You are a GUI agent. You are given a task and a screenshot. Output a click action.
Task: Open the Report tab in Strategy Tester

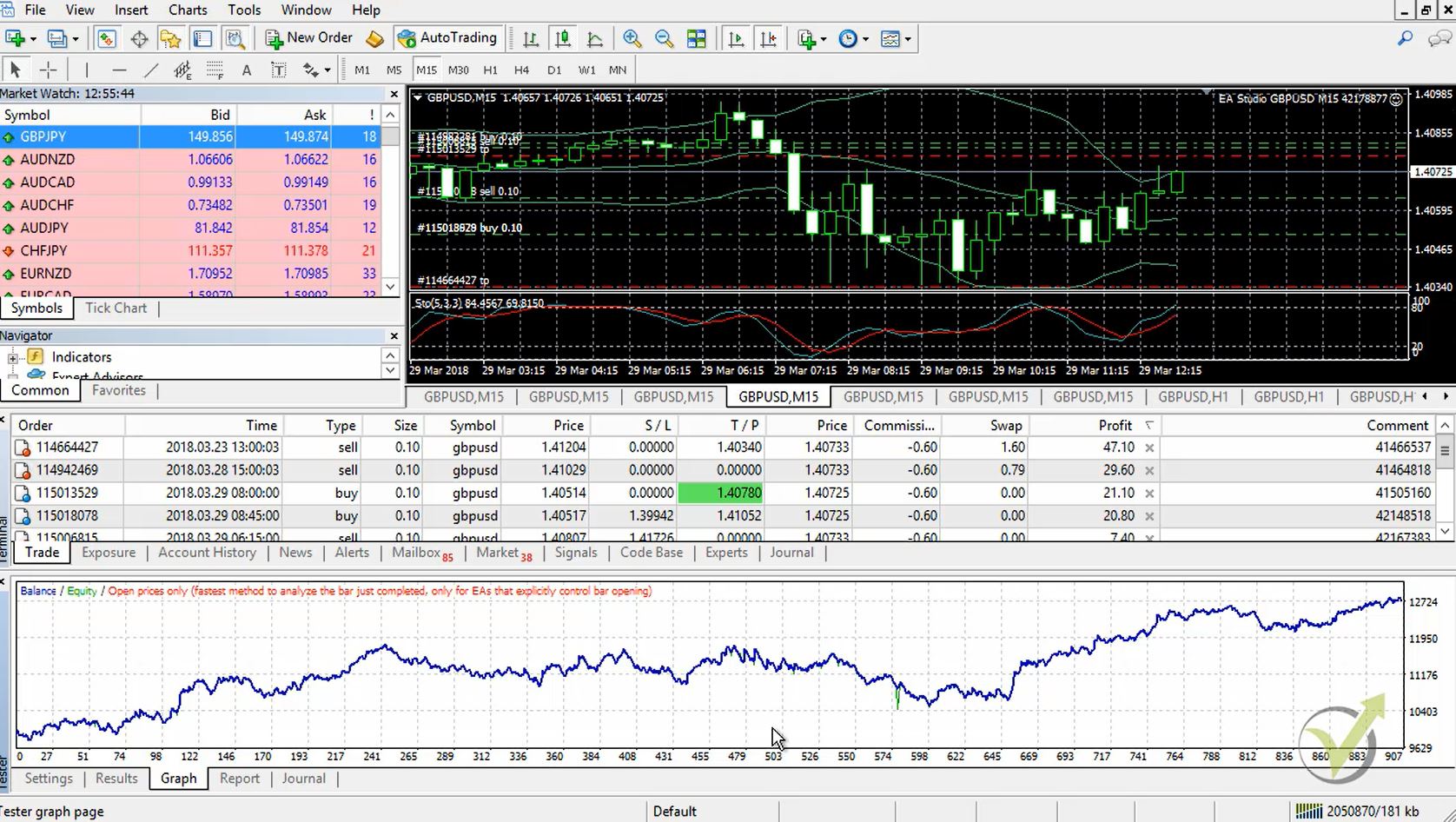click(x=240, y=779)
